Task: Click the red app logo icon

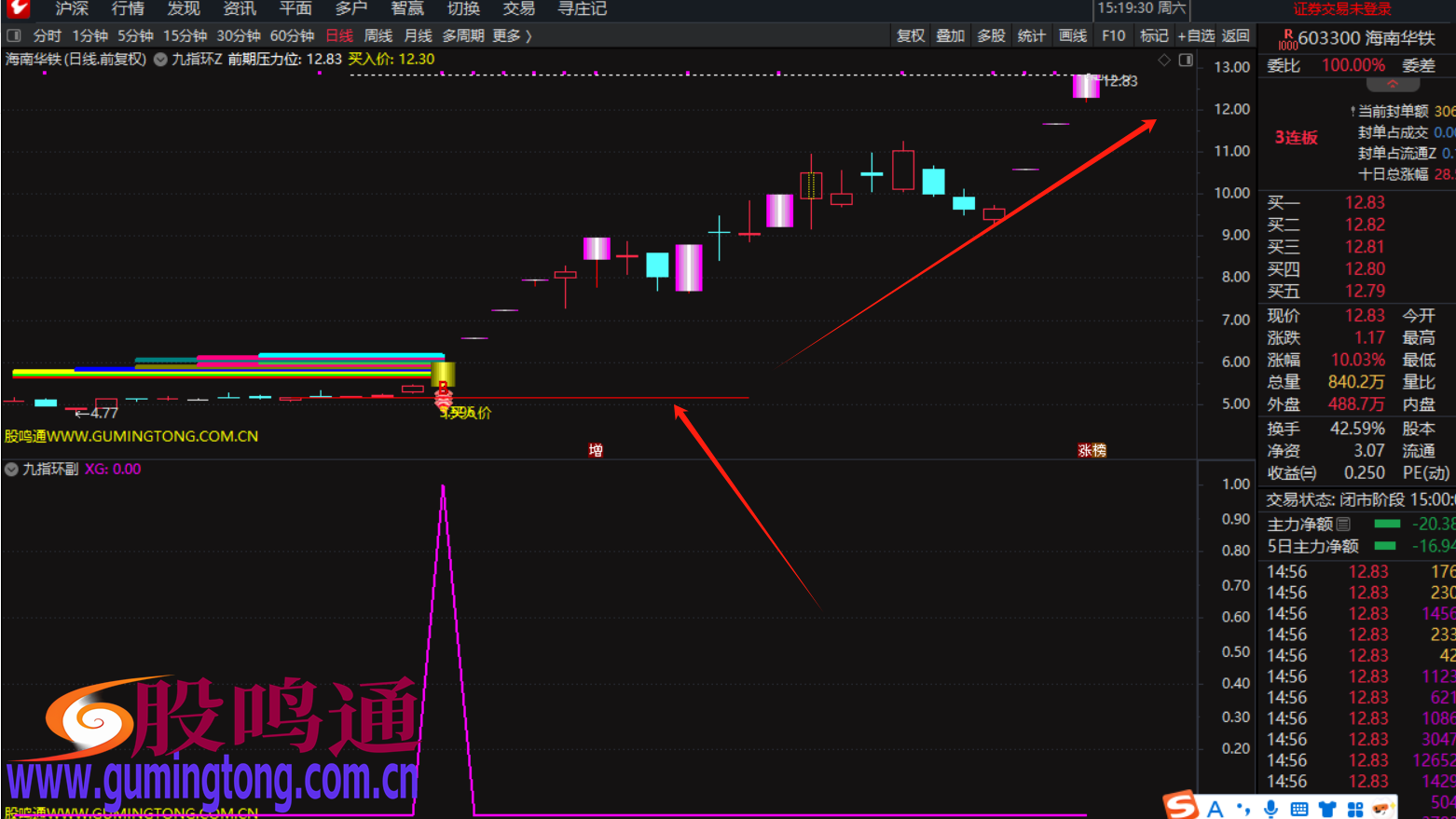Action: coord(18,9)
